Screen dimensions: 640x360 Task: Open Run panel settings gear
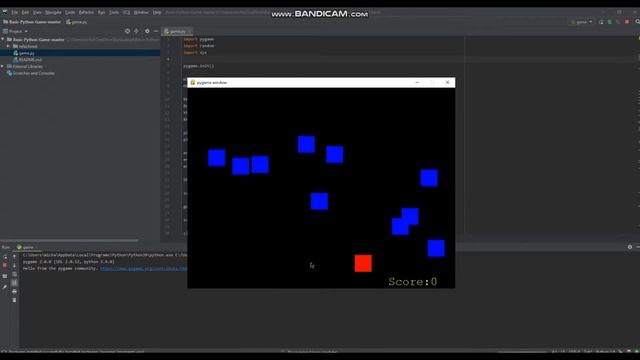[630, 247]
